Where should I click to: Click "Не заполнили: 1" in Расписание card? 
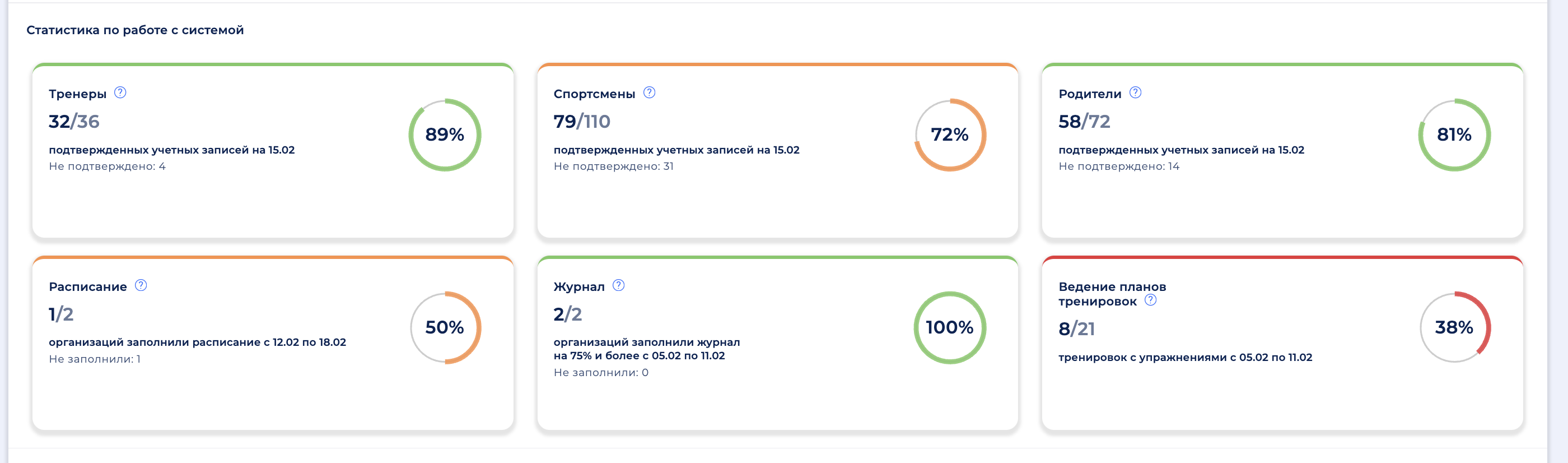pos(94,359)
